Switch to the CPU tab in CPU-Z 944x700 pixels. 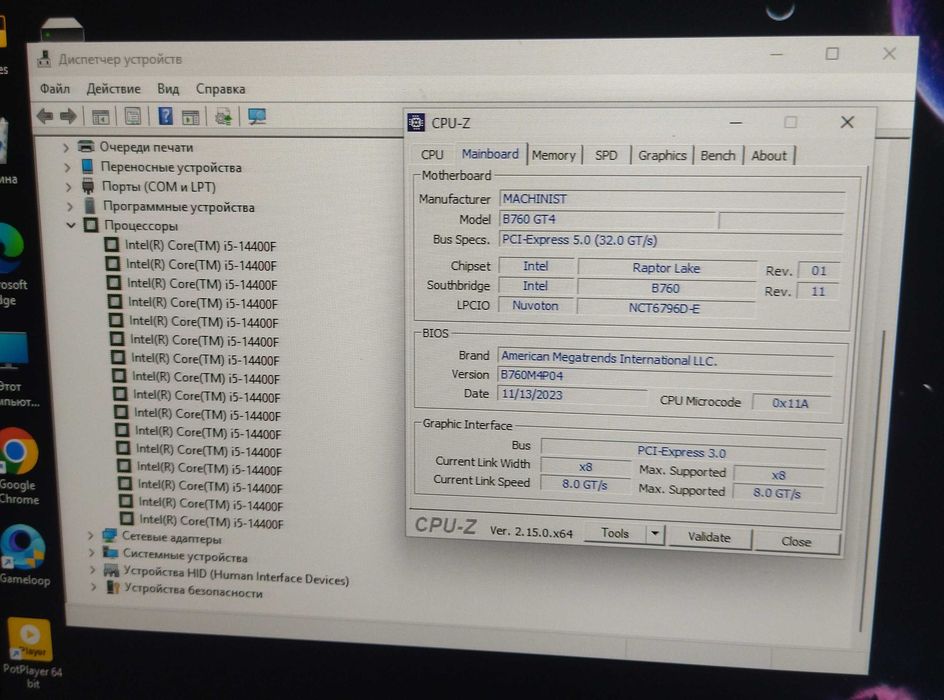[x=432, y=155]
